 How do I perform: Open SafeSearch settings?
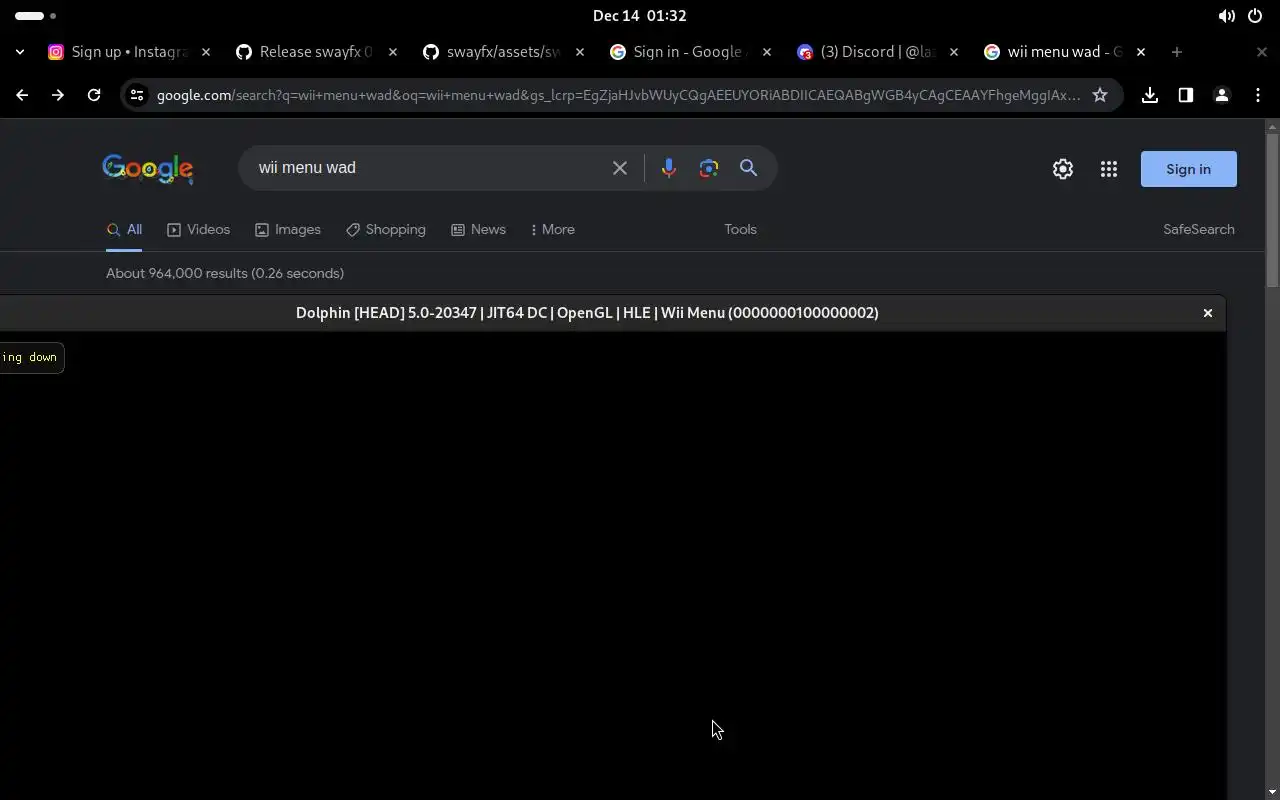(1198, 229)
